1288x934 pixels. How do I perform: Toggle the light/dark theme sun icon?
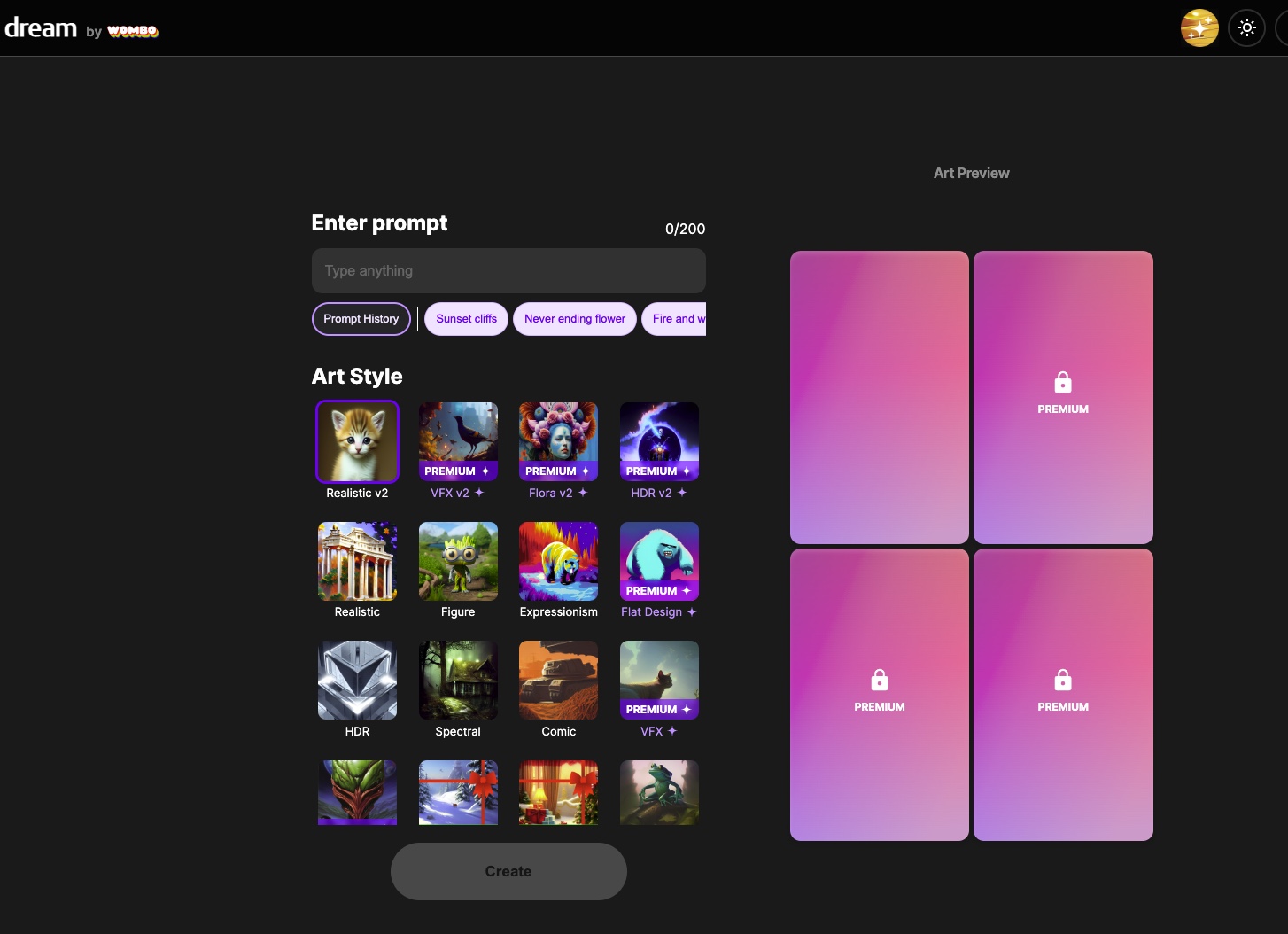tap(1246, 28)
